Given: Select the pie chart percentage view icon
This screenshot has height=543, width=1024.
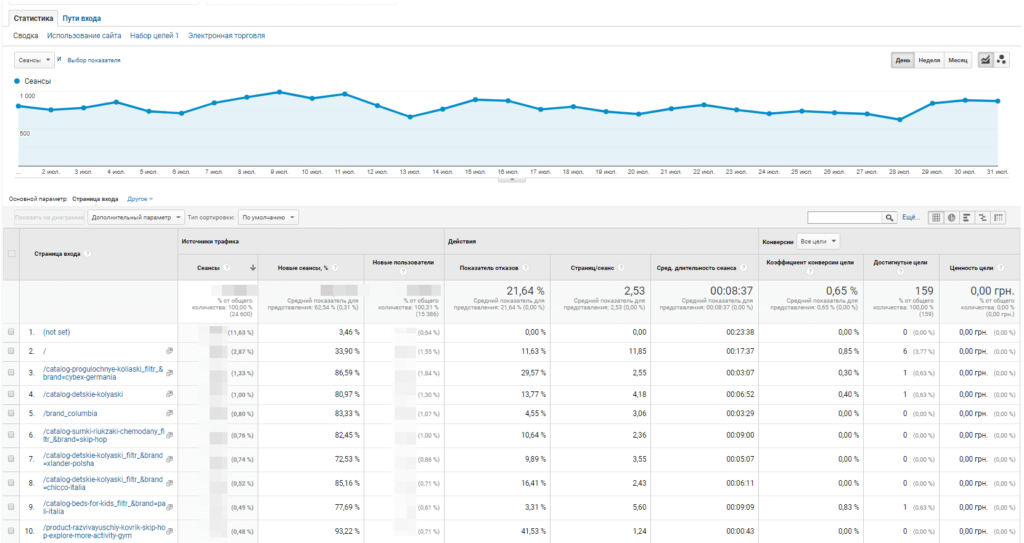Looking at the screenshot, I should pos(951,217).
